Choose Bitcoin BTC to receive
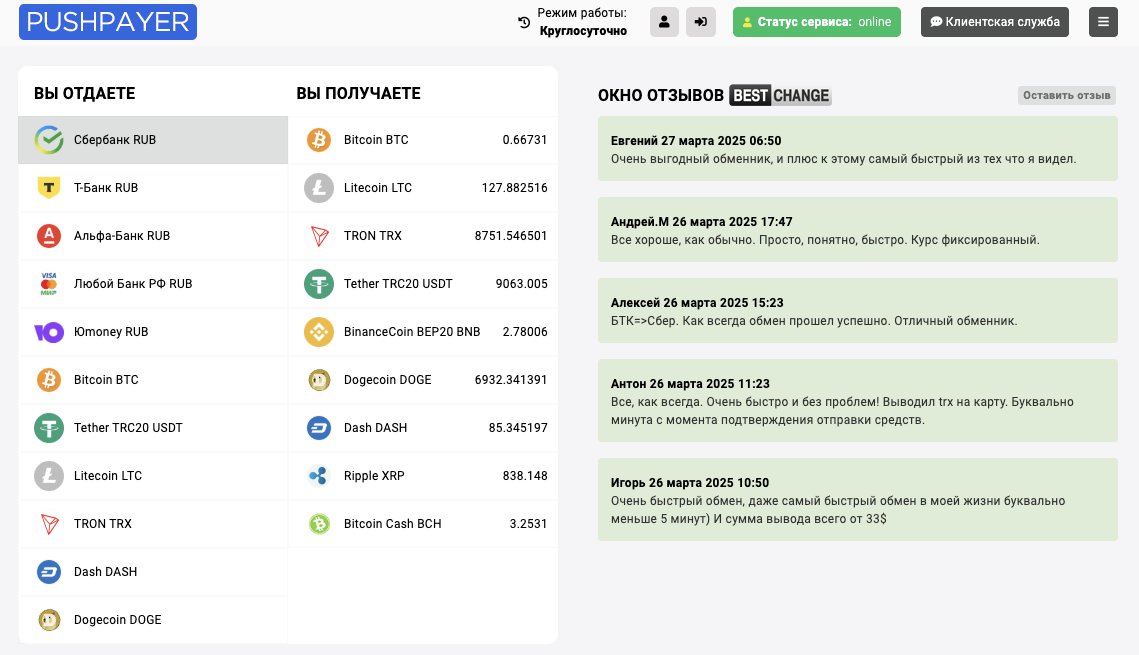 pos(423,139)
